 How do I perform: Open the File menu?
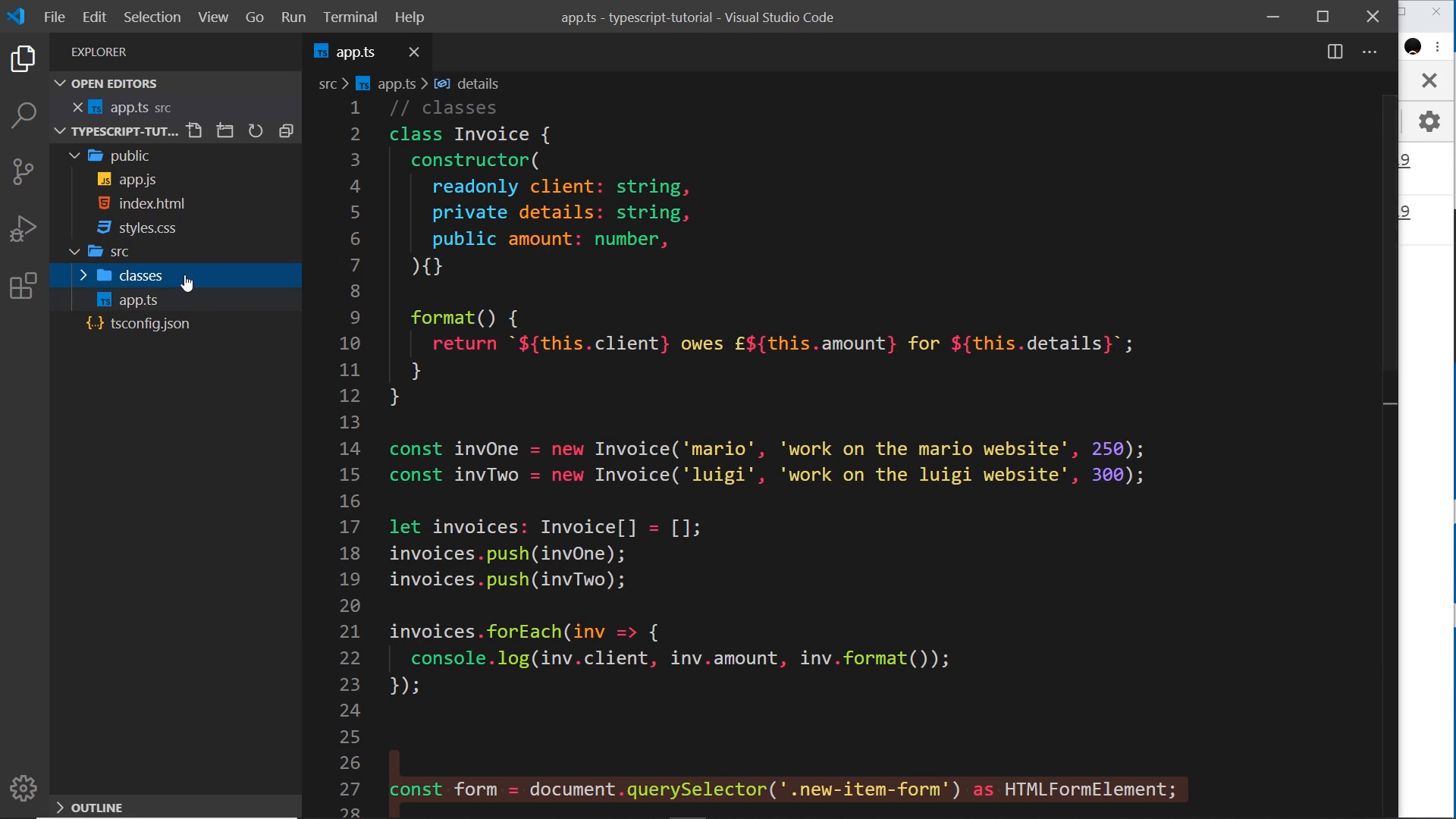click(55, 17)
